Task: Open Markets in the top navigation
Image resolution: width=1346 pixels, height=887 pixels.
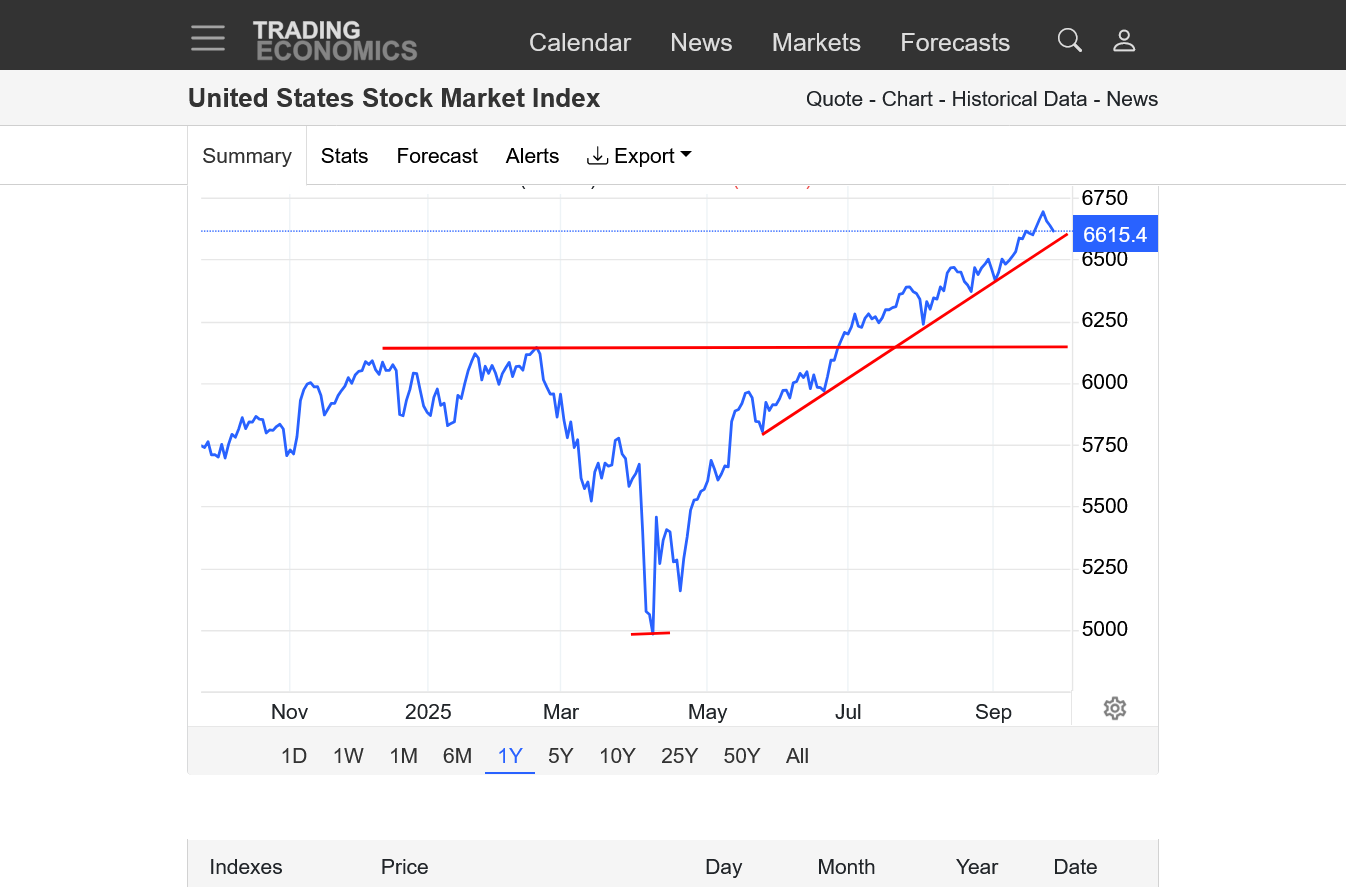Action: point(816,43)
